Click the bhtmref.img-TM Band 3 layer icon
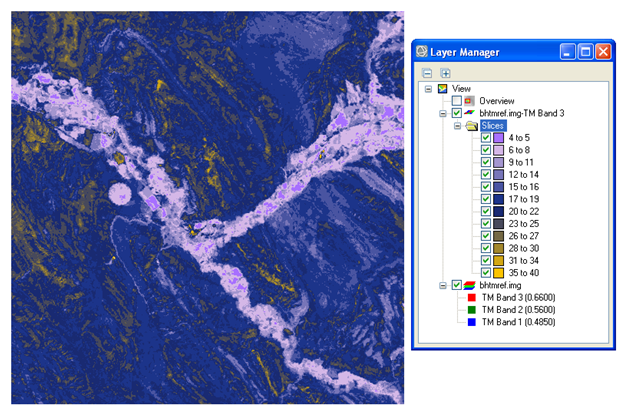 coord(469,113)
